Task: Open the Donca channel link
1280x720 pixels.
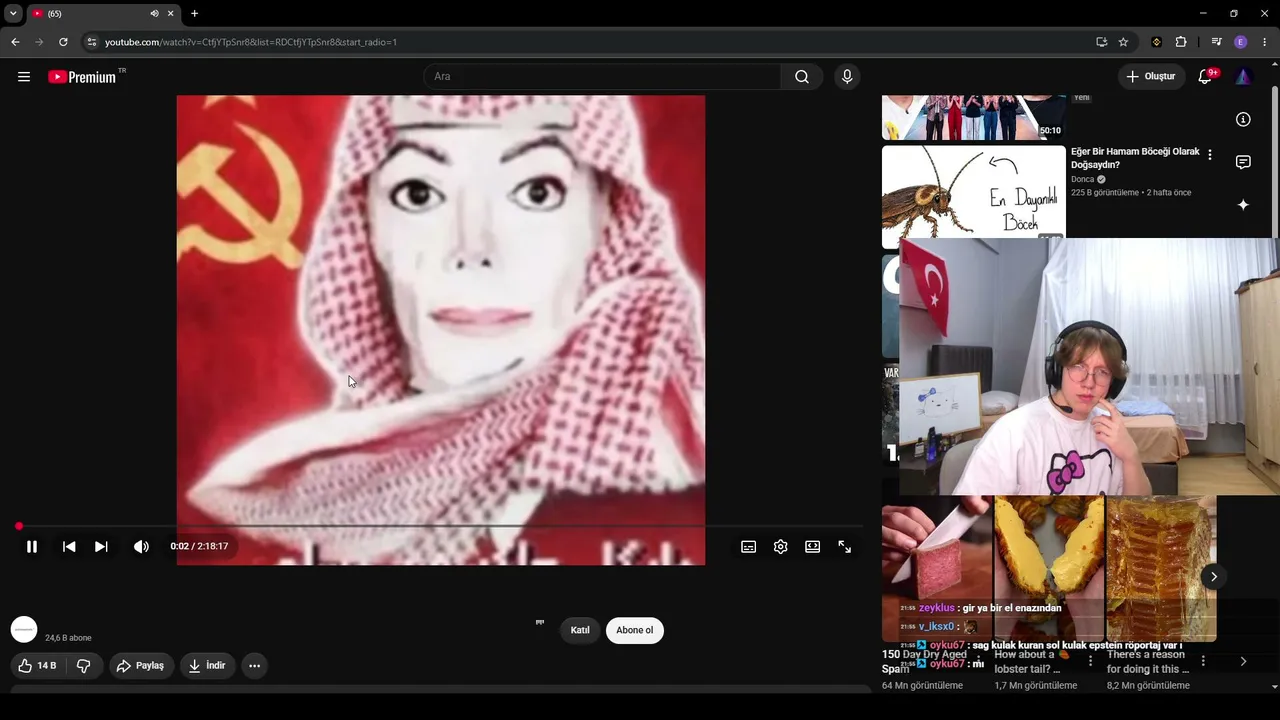Action: click(x=1083, y=180)
